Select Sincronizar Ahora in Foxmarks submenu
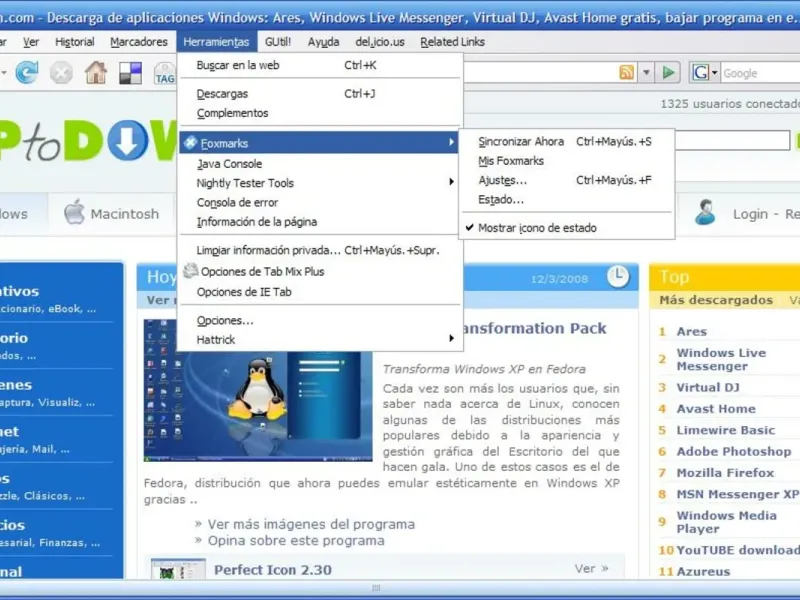Image resolution: width=800 pixels, height=600 pixels. point(567,141)
